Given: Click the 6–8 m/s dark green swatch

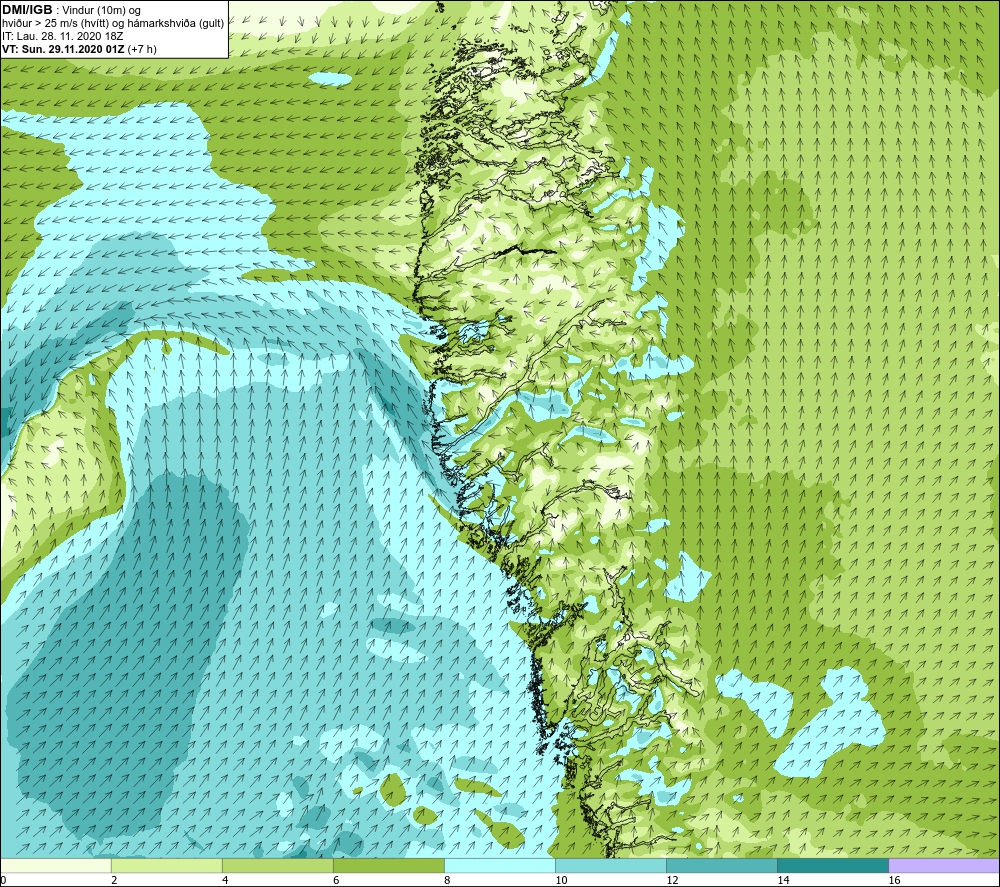Looking at the screenshot, I should (x=389, y=865).
